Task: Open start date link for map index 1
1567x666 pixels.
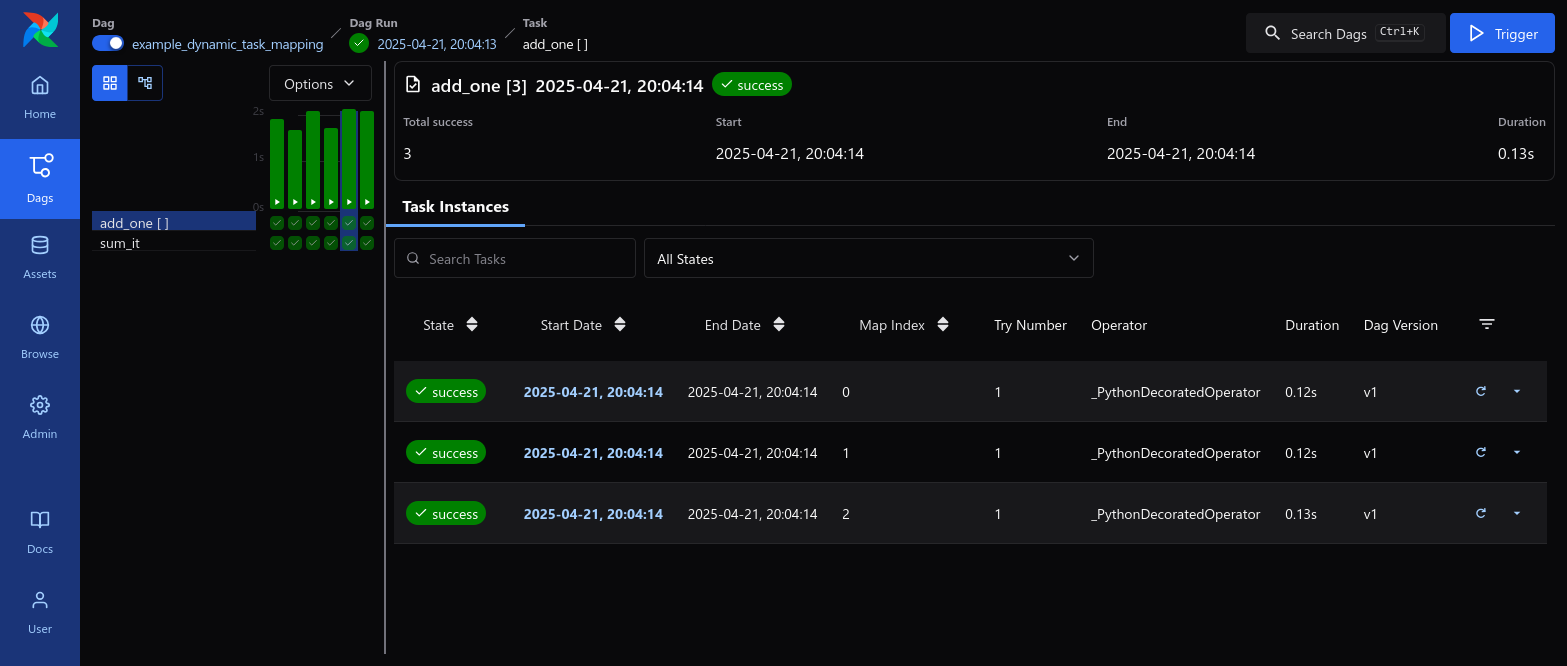Action: [x=593, y=453]
